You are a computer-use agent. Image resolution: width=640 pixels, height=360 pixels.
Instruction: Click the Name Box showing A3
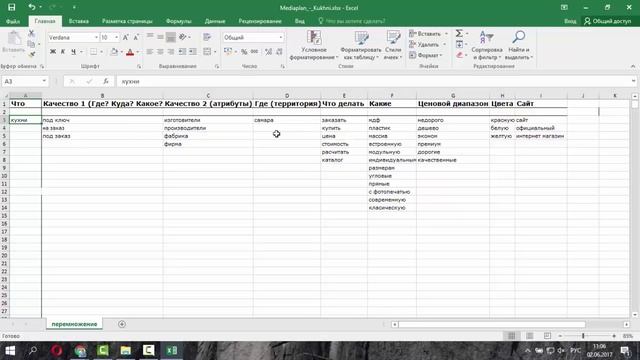click(25, 81)
